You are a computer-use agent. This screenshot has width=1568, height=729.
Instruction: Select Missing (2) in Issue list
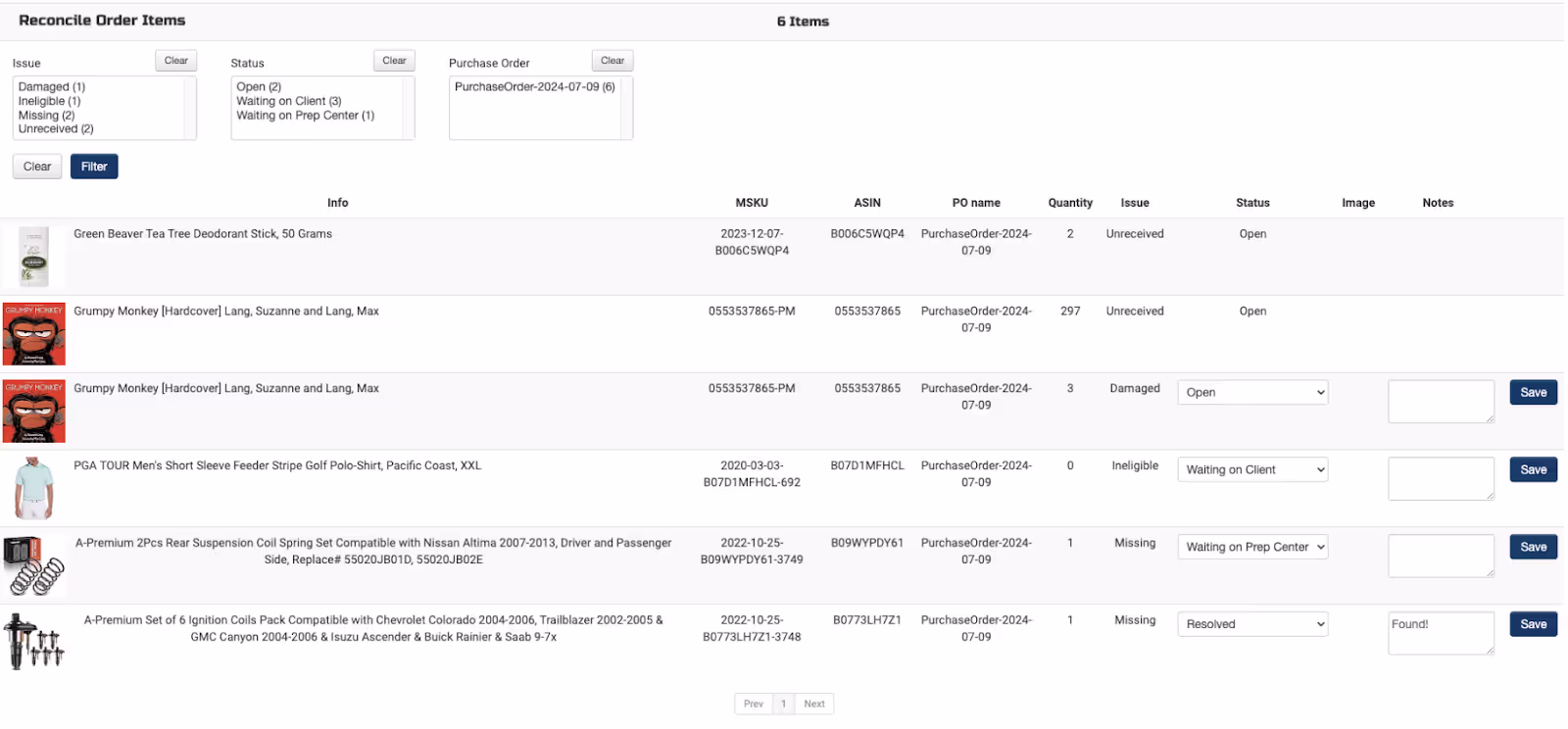[46, 116]
